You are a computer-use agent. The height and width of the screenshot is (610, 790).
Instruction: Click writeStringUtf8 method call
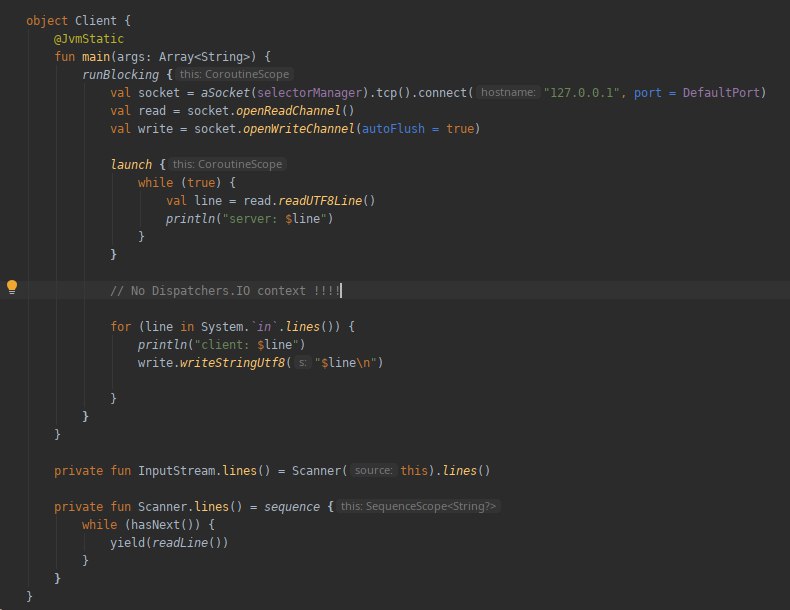(232, 363)
